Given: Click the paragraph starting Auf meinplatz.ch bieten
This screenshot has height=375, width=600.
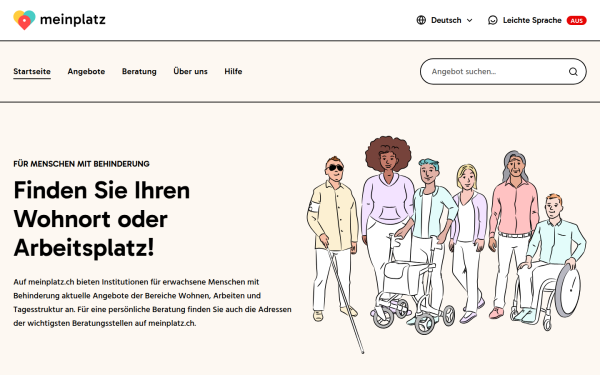Looking at the screenshot, I should 152,302.
